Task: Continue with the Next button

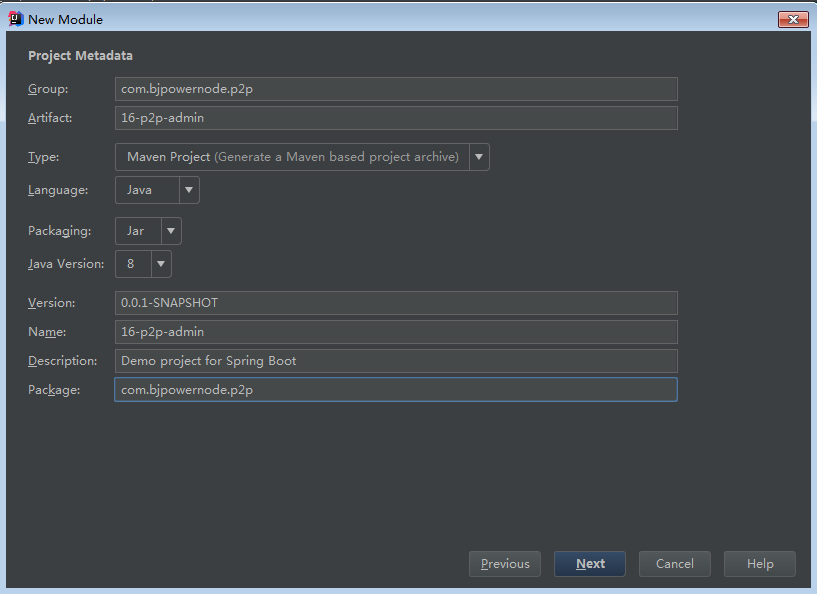Action: 590,564
